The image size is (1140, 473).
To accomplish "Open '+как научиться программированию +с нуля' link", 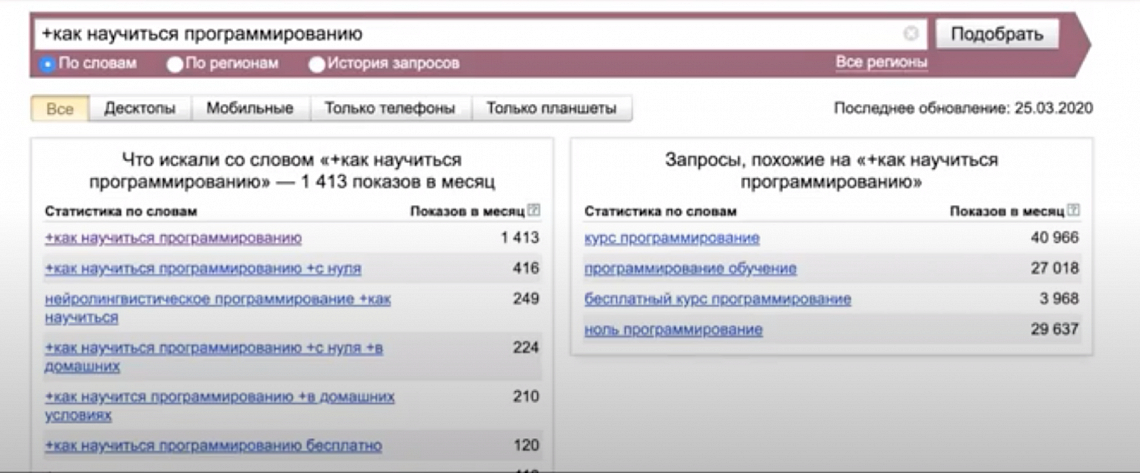I will coord(203,269).
